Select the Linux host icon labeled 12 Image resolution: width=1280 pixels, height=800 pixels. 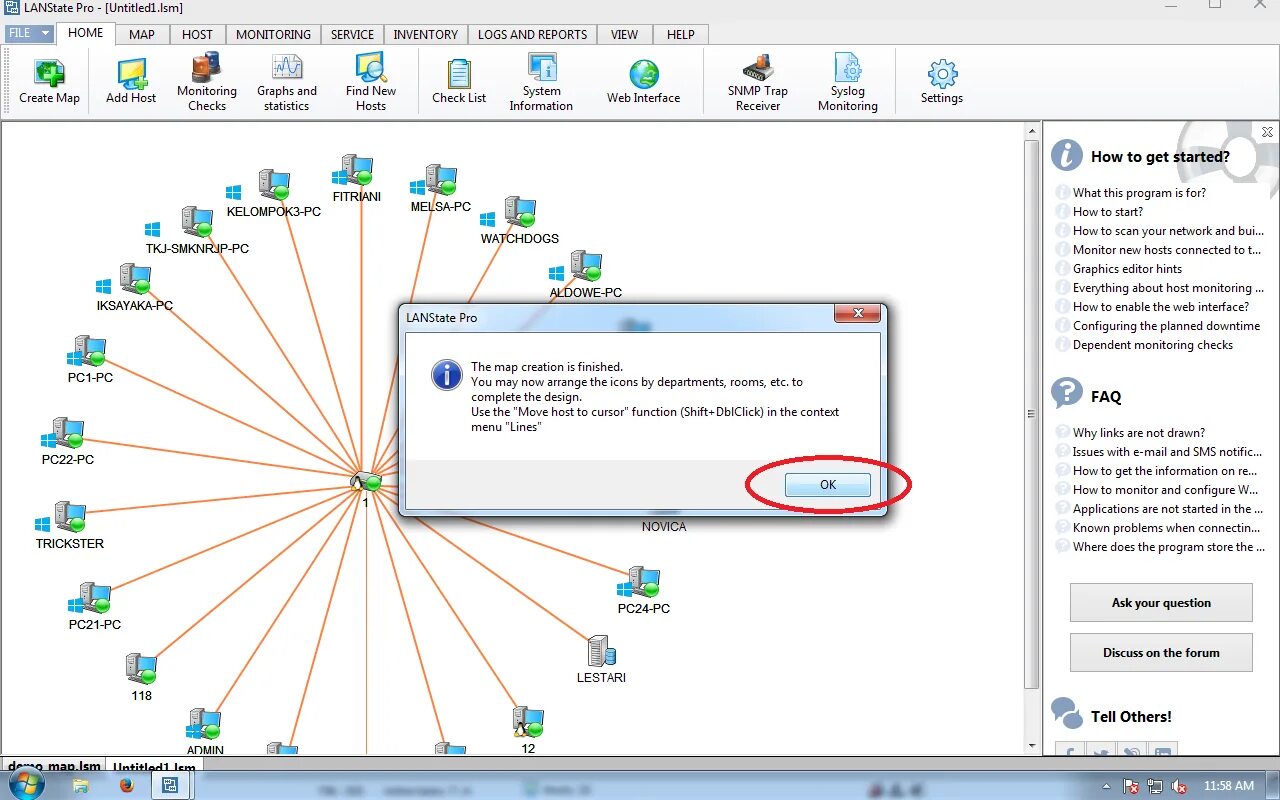[x=527, y=722]
